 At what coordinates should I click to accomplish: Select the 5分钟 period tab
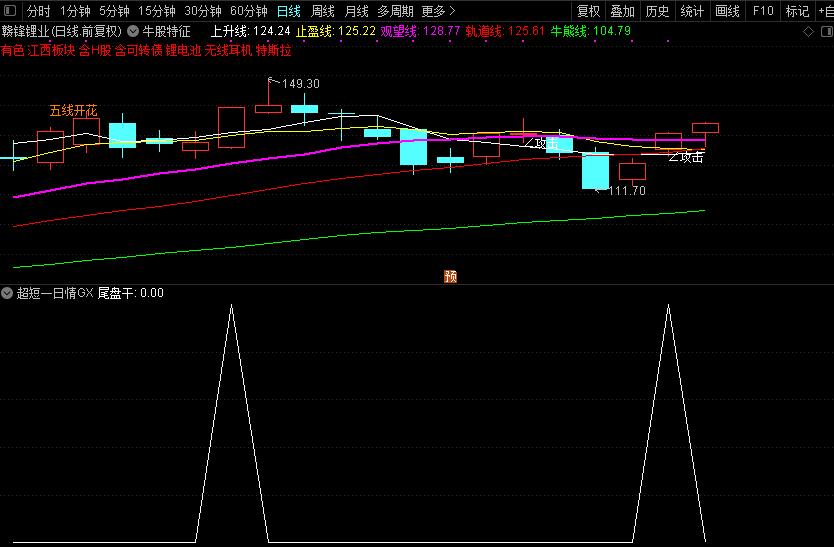pos(114,11)
